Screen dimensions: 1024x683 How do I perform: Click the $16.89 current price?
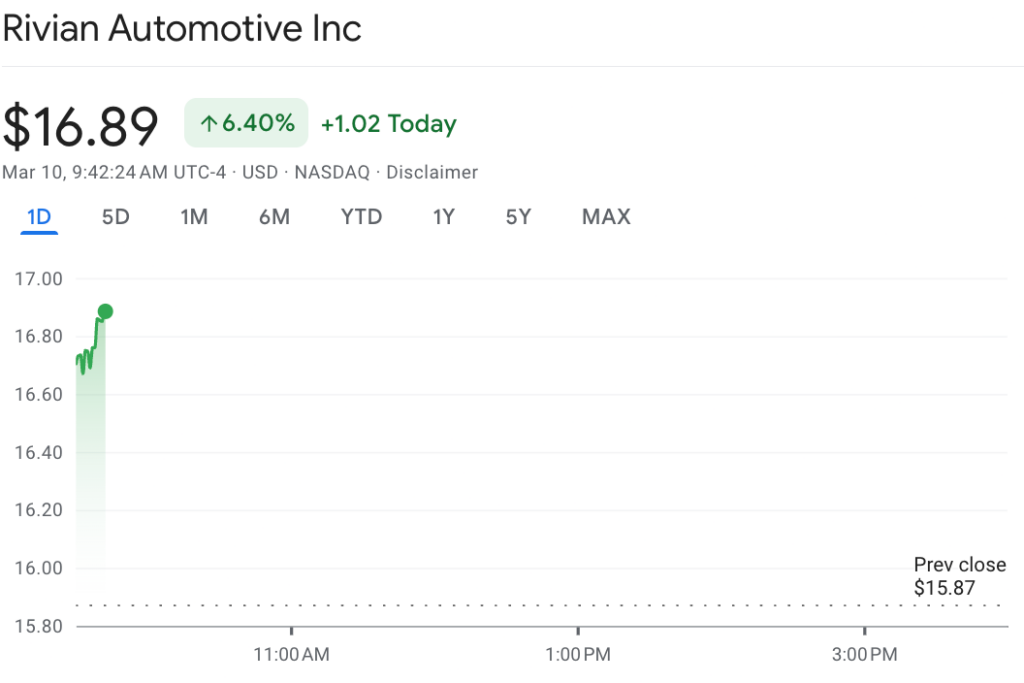click(81, 126)
